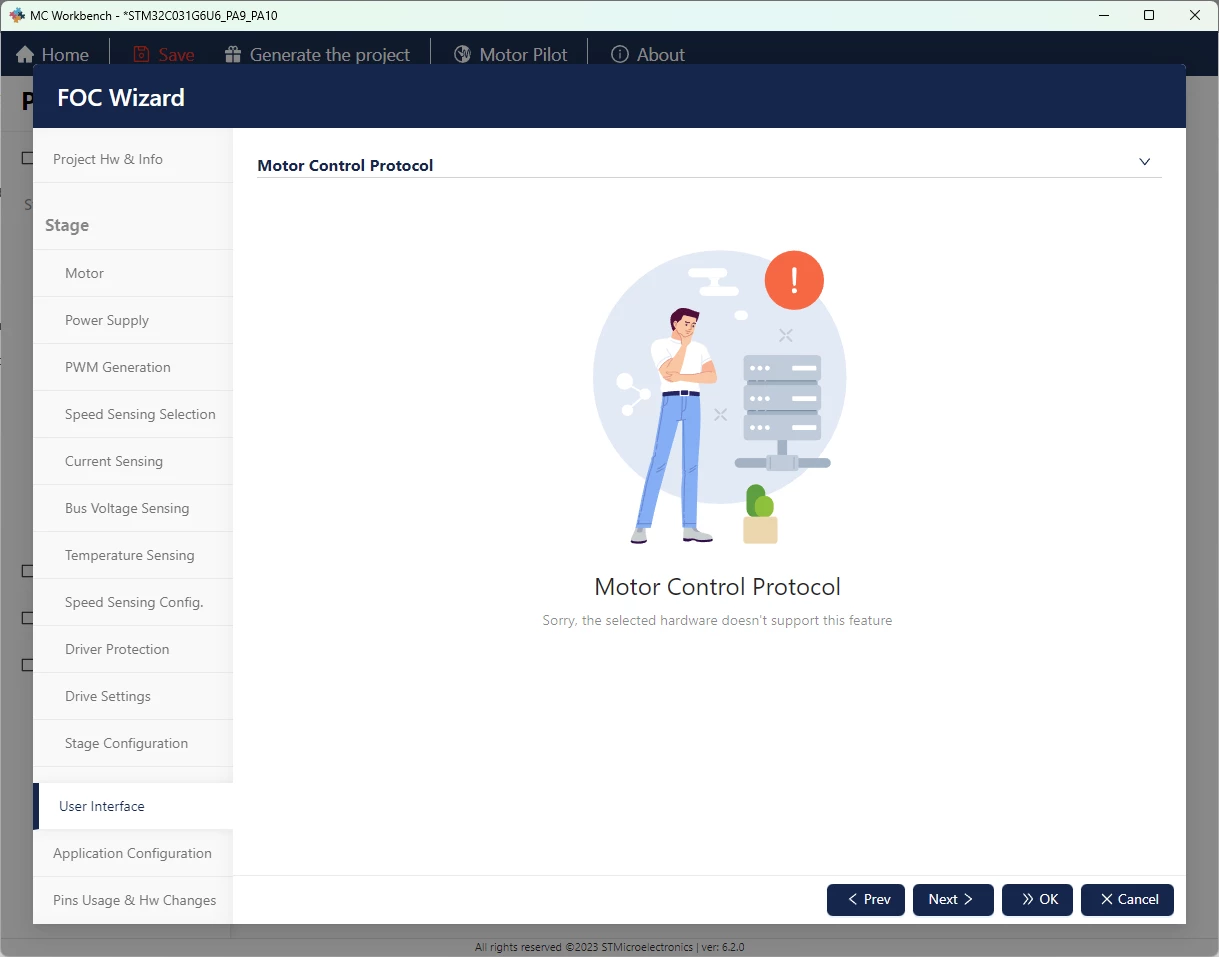Image resolution: width=1219 pixels, height=957 pixels.
Task: Open Motor Pilot via its gauge icon
Action: pyautogui.click(x=462, y=55)
